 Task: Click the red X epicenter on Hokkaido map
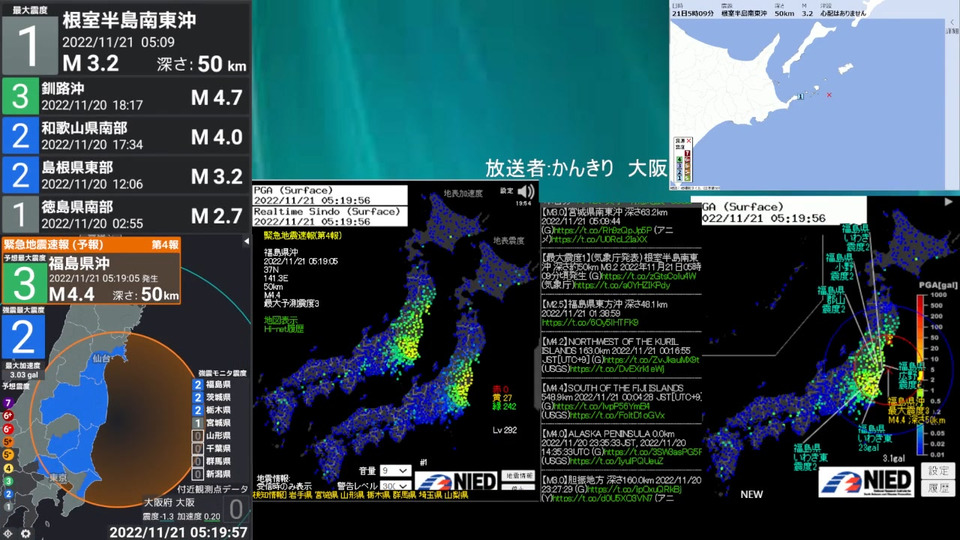pyautogui.click(x=829, y=95)
